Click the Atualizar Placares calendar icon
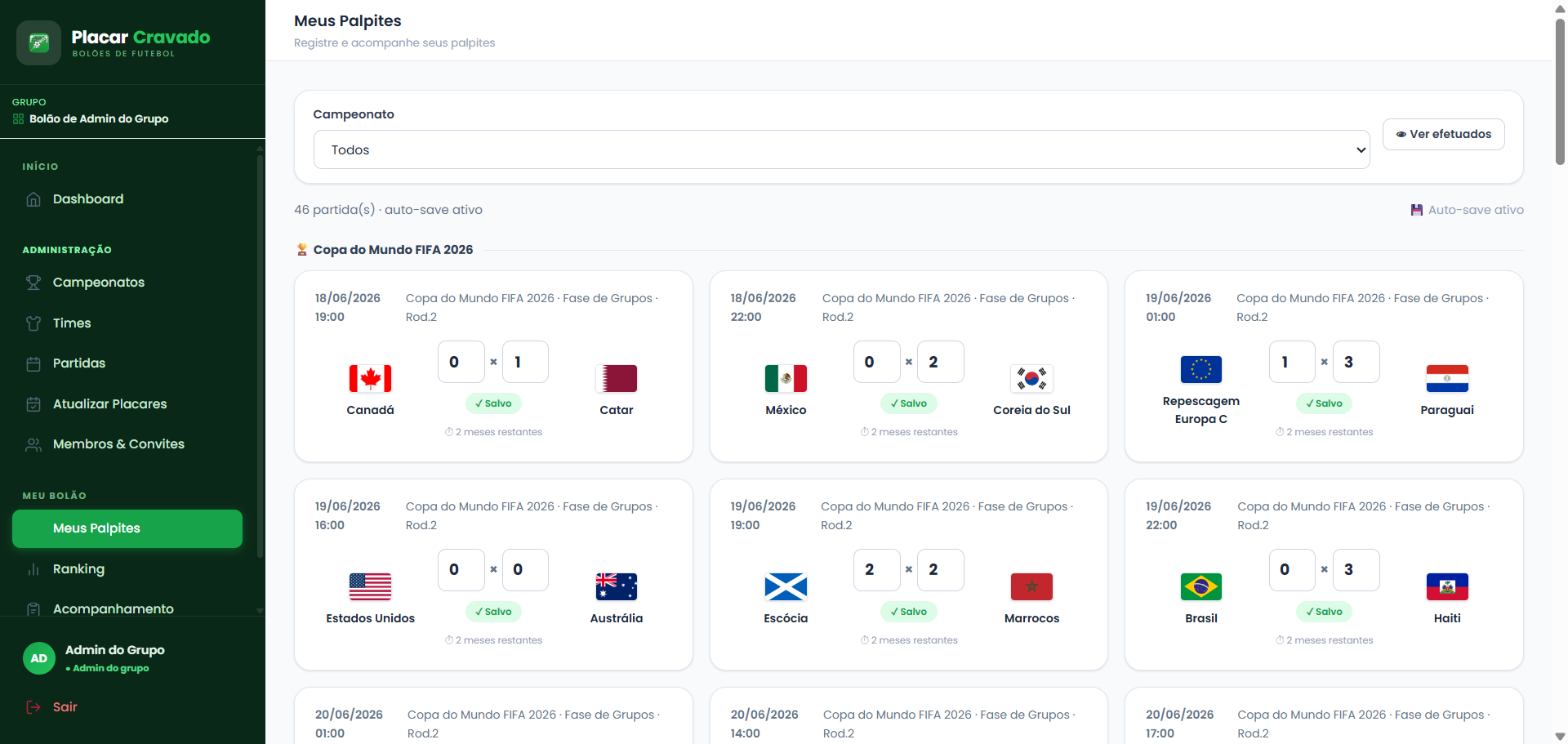This screenshot has height=744, width=1568. [33, 404]
